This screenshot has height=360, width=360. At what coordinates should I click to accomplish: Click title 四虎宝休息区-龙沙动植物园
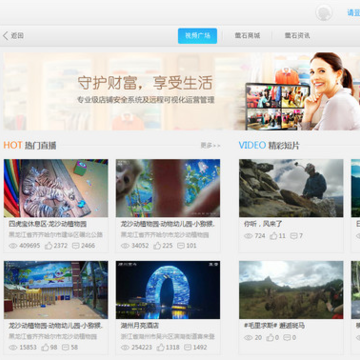[48, 224]
